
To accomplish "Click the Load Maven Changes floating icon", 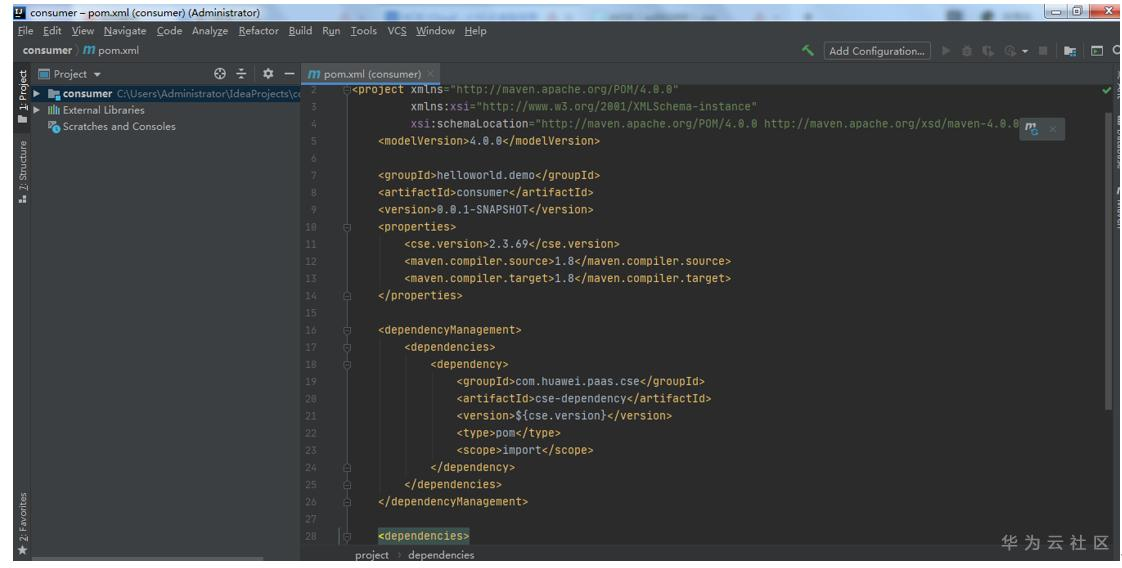I will click(x=1031, y=129).
